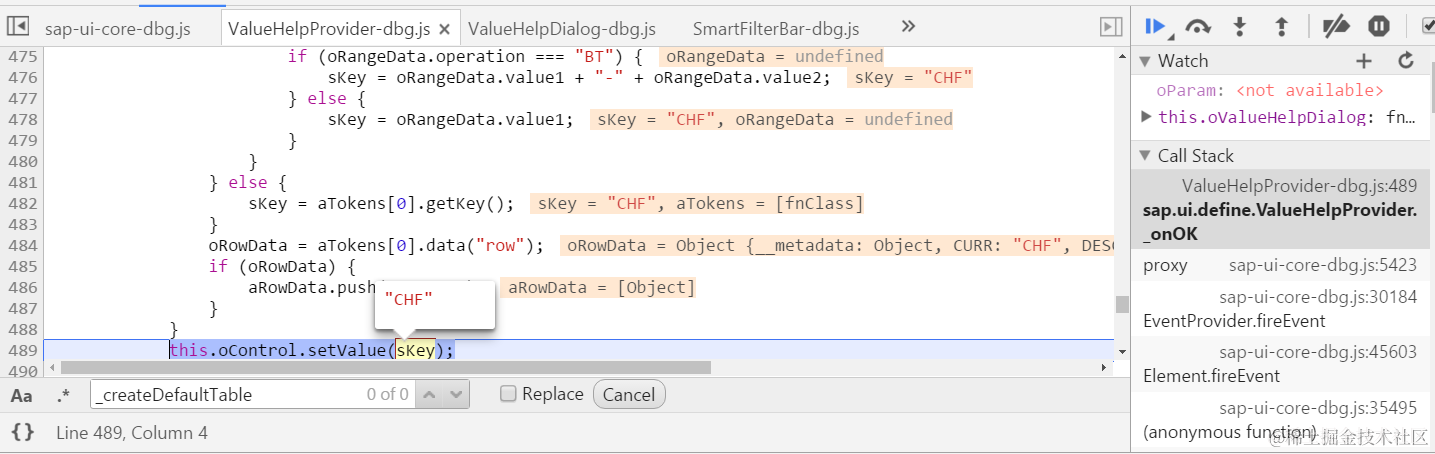Go to previous search match
This screenshot has height=454, width=1435.
[428, 394]
